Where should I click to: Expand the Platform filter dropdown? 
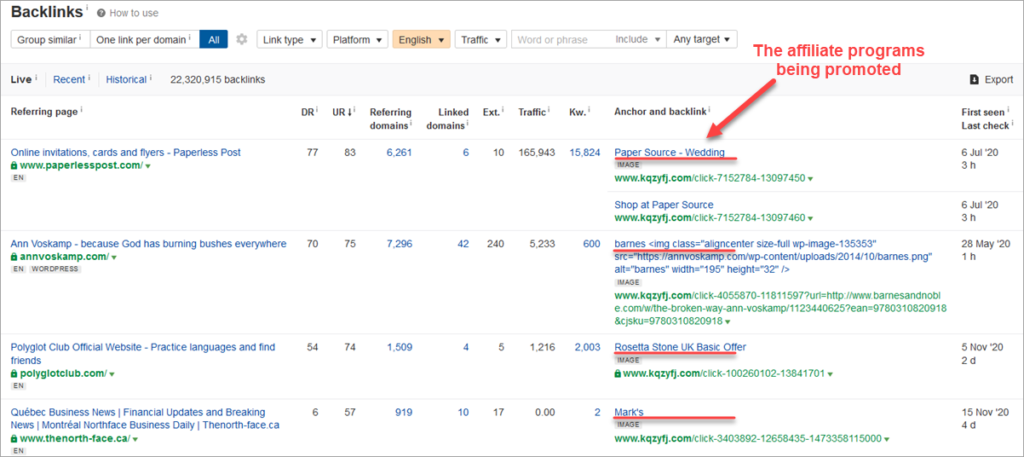[357, 40]
